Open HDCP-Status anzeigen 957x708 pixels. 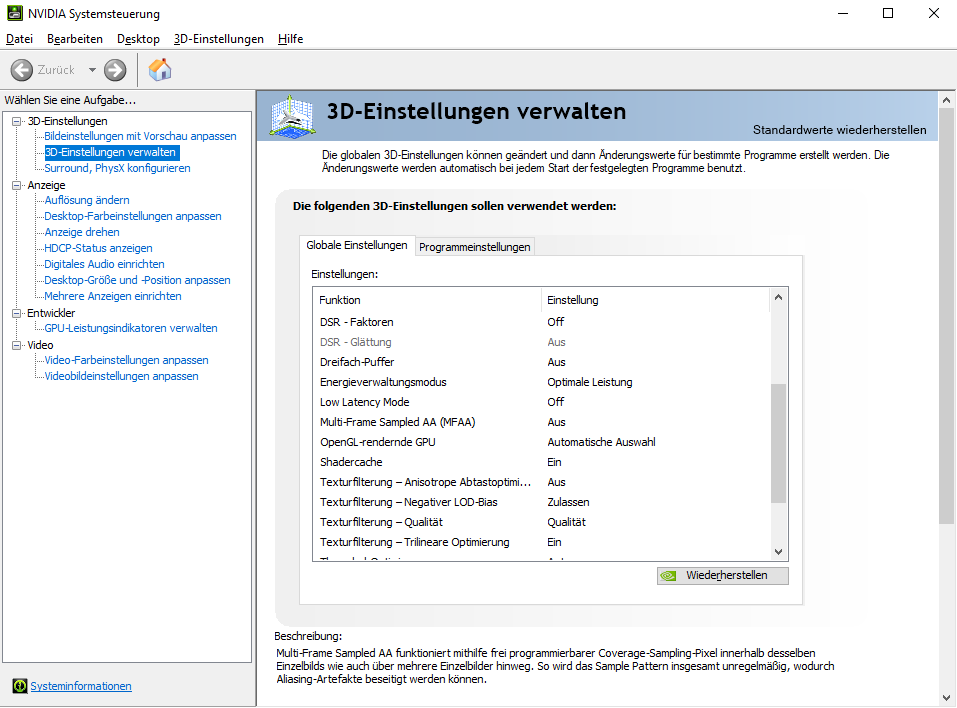click(98, 248)
